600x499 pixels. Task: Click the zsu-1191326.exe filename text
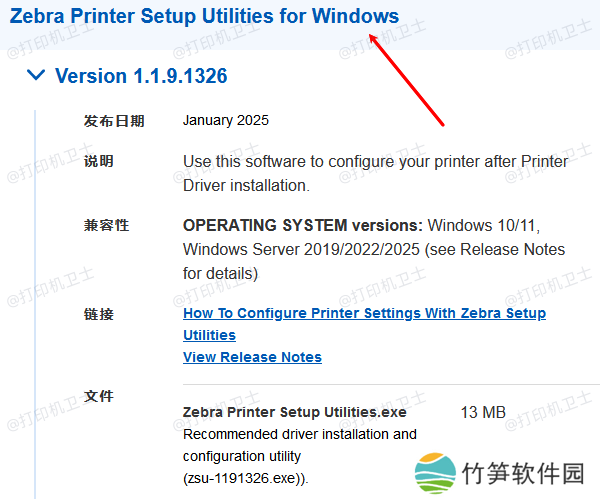(243, 478)
